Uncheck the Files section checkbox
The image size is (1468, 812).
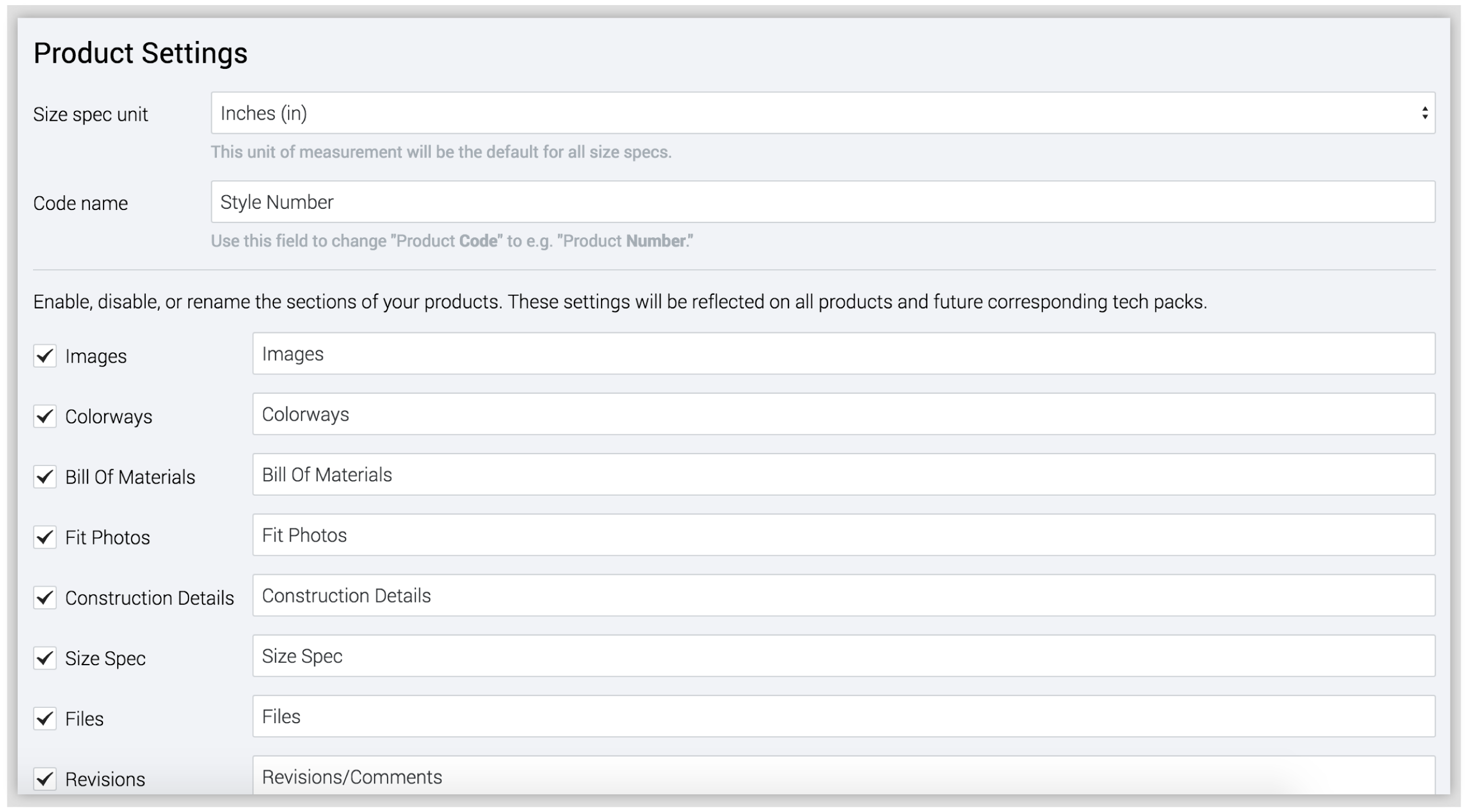click(x=45, y=719)
